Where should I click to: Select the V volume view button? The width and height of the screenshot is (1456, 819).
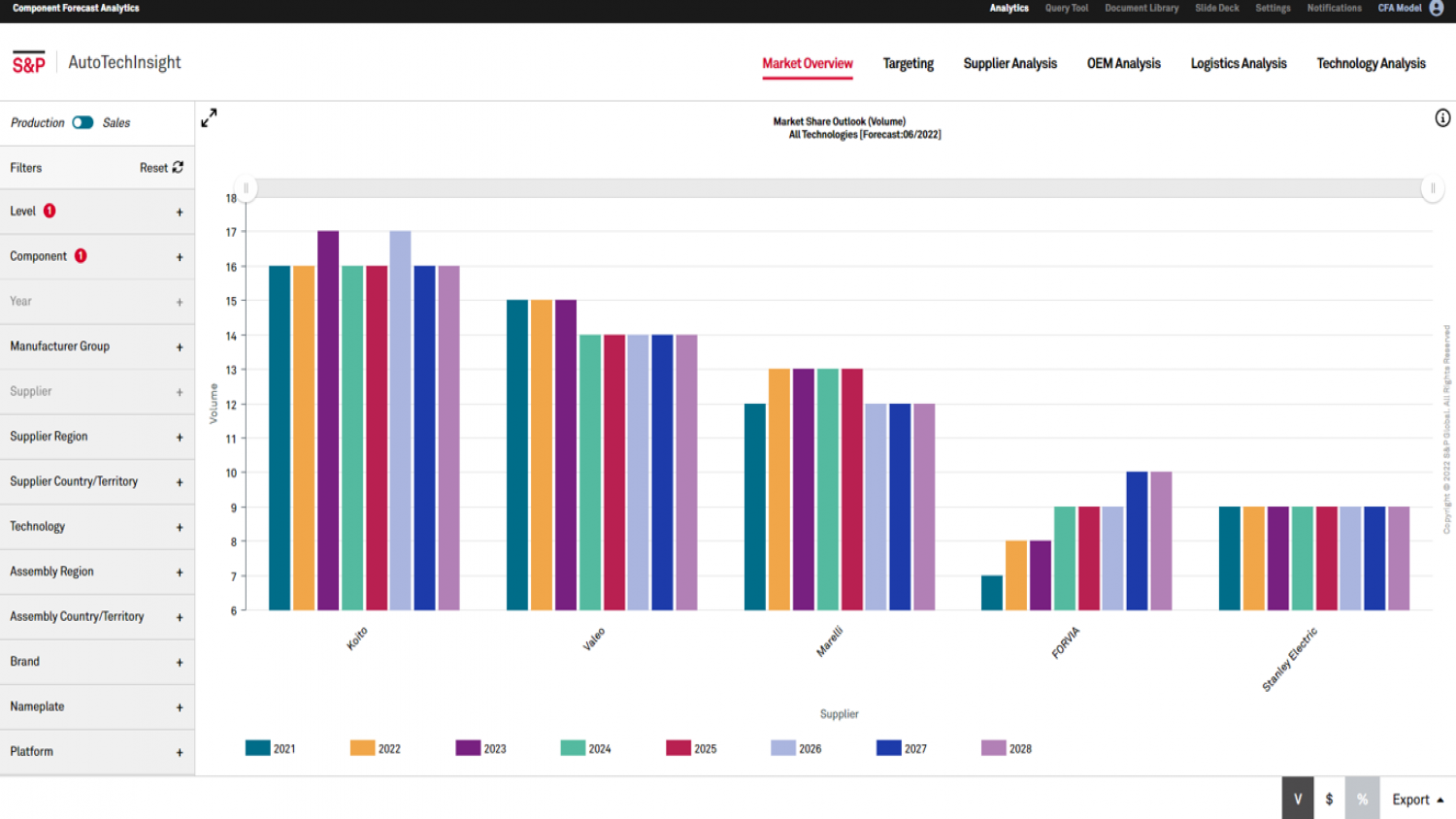(1298, 799)
